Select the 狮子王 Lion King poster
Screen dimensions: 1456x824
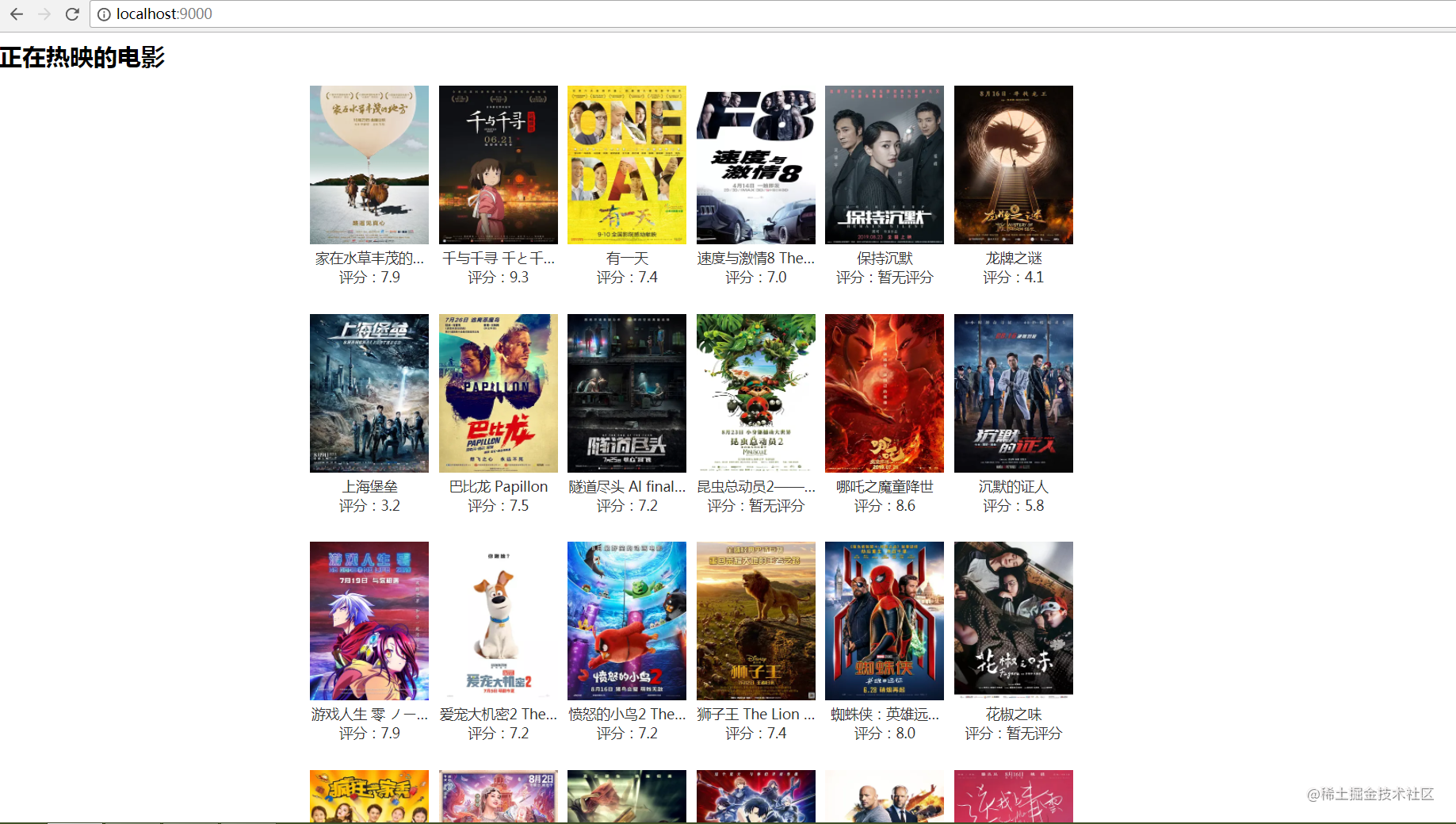[x=756, y=621]
